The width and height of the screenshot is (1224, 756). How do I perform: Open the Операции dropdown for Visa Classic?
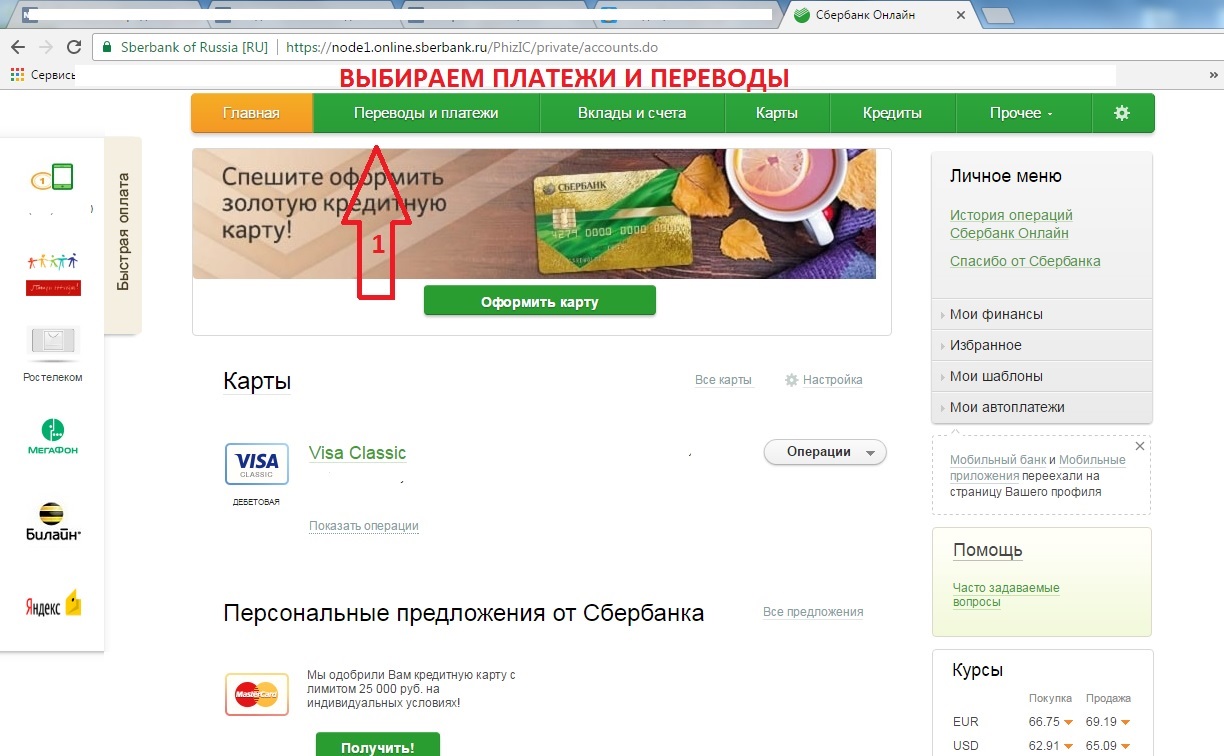point(825,452)
